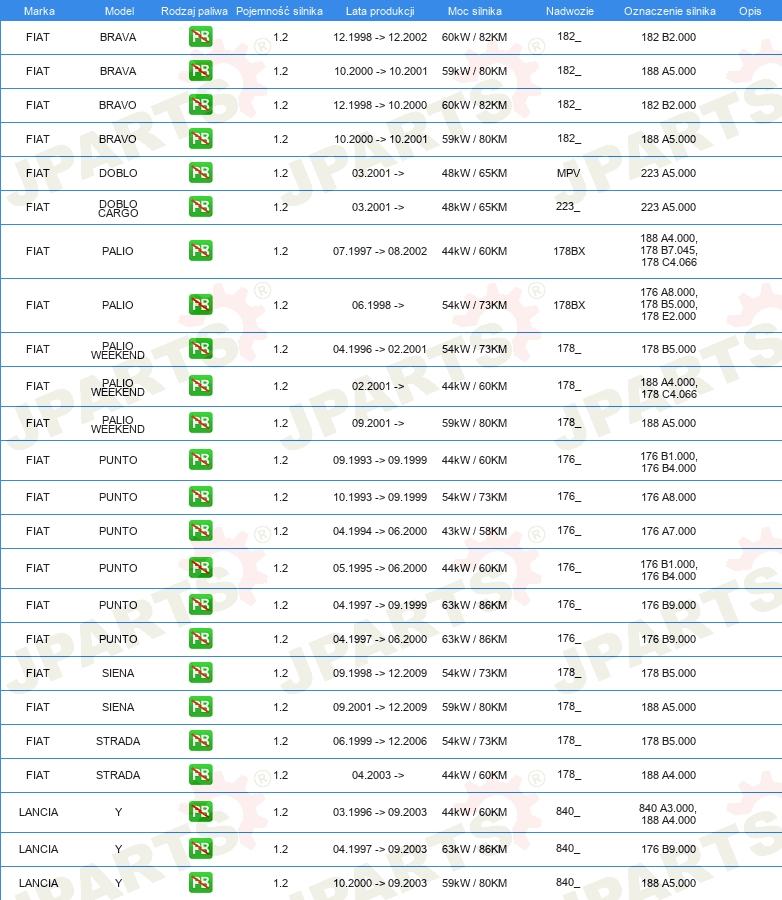Click the fuel icon in the BRAVO 12.1998 -> 10.2000 row
782x900 pixels.
[x=200, y=105]
